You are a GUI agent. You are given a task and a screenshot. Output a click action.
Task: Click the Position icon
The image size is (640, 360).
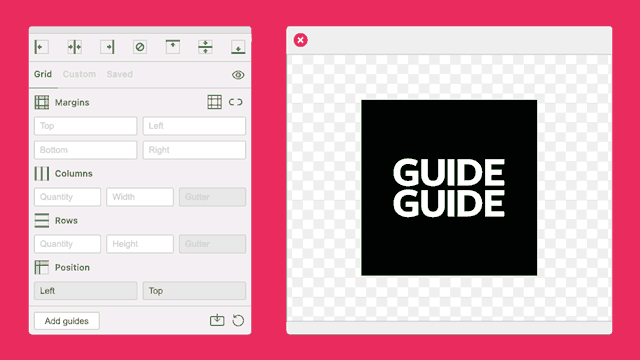(x=42, y=267)
